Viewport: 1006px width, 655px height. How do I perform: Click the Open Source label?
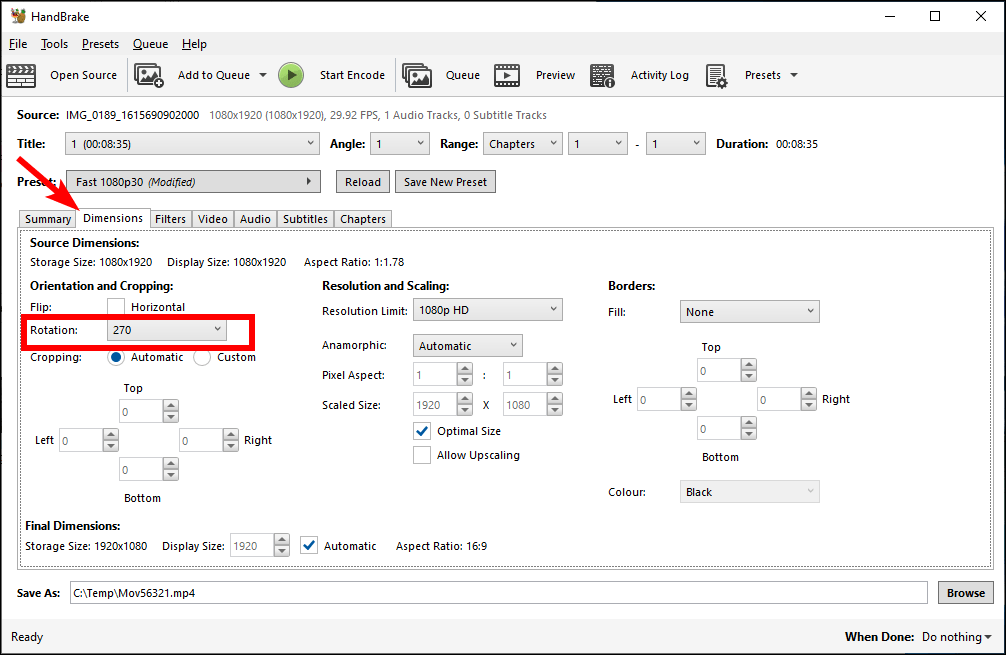(x=83, y=75)
